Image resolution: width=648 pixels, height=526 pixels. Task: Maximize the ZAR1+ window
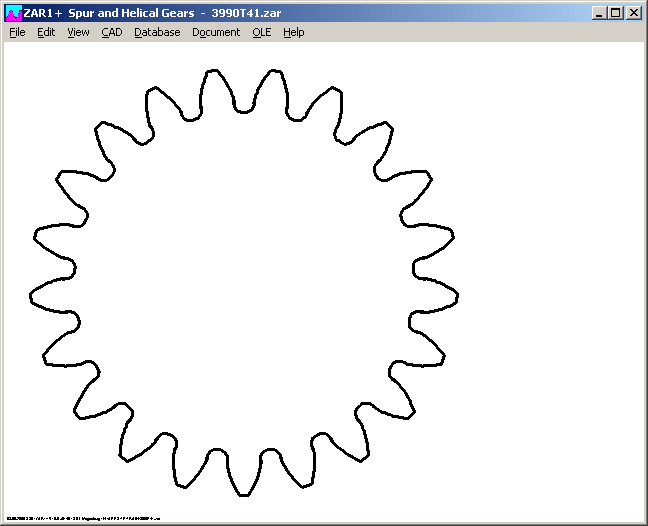point(615,13)
